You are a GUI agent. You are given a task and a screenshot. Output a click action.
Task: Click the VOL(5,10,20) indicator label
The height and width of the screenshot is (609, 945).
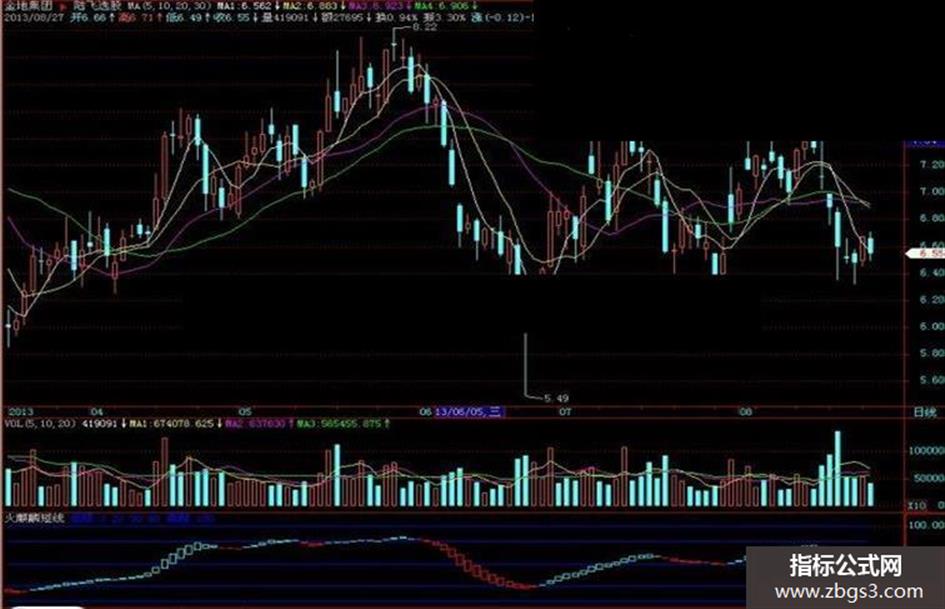click(x=40, y=424)
